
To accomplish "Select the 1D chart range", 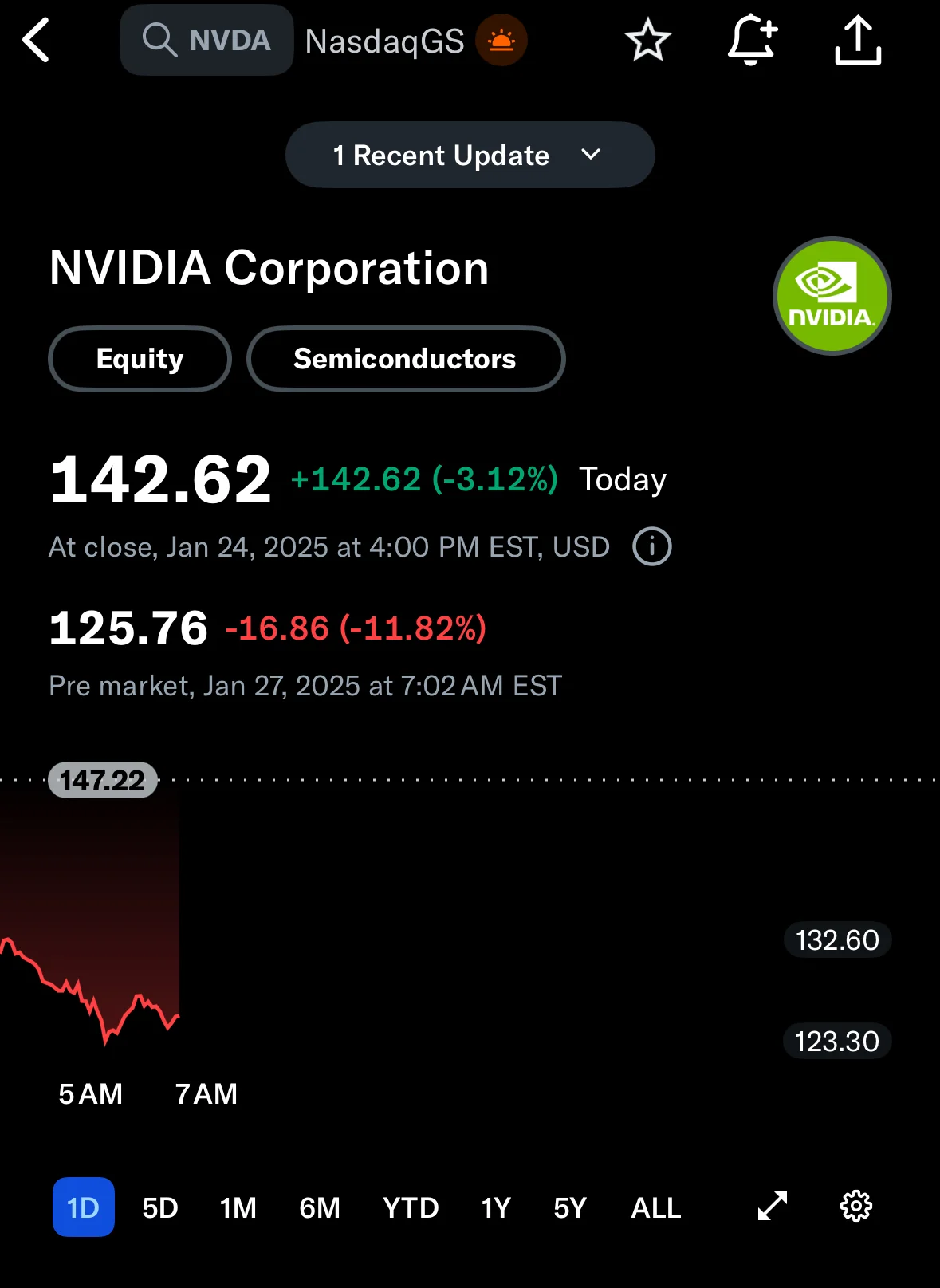I will click(x=84, y=1207).
